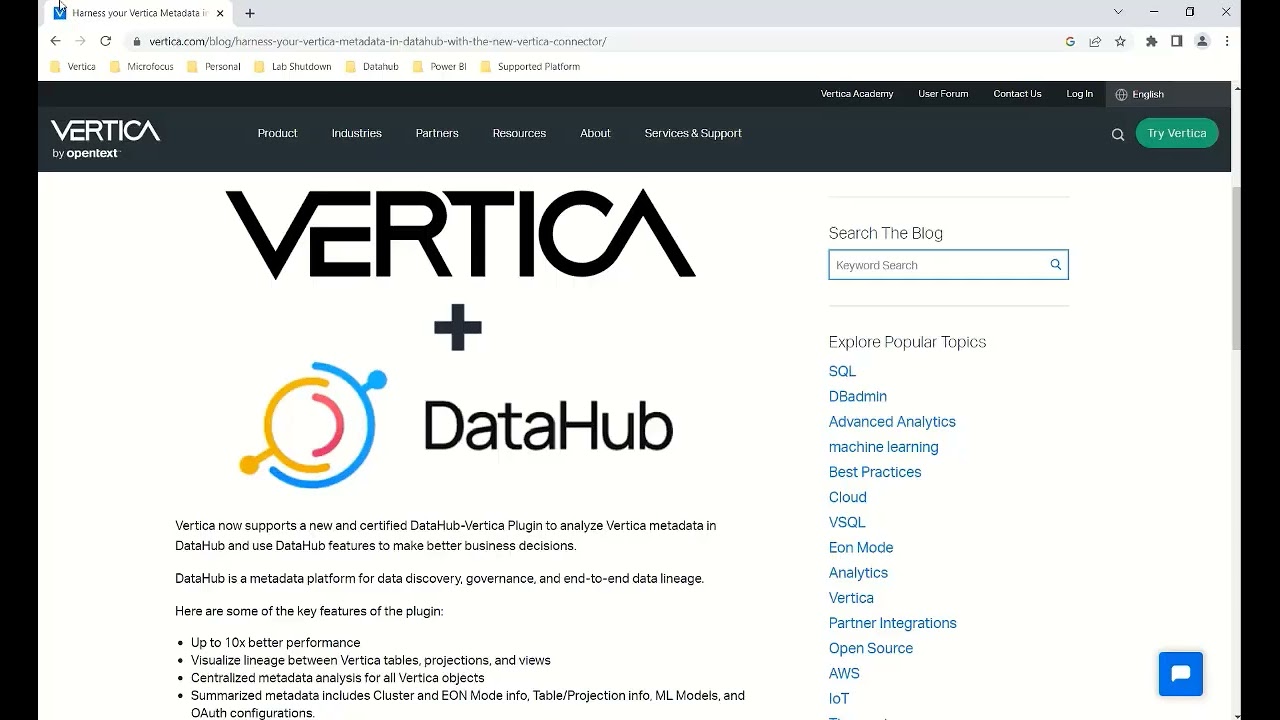Open the Resources menu
Screen dimensions: 1280x720
(x=519, y=133)
